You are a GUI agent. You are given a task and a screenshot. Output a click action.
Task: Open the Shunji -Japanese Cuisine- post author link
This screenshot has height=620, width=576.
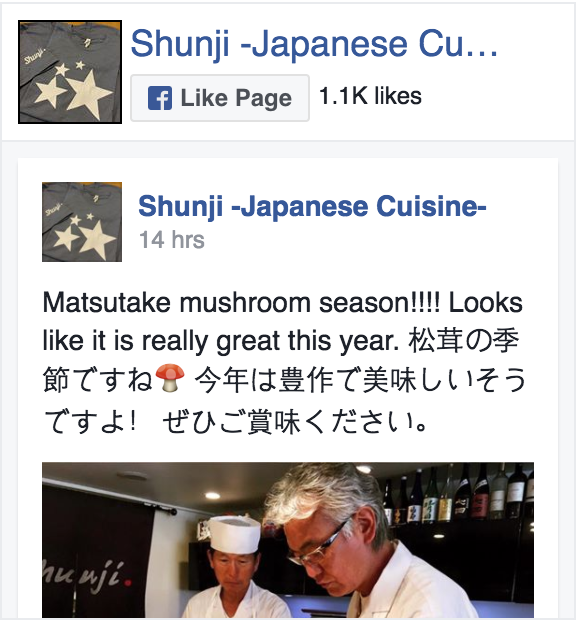click(x=312, y=206)
